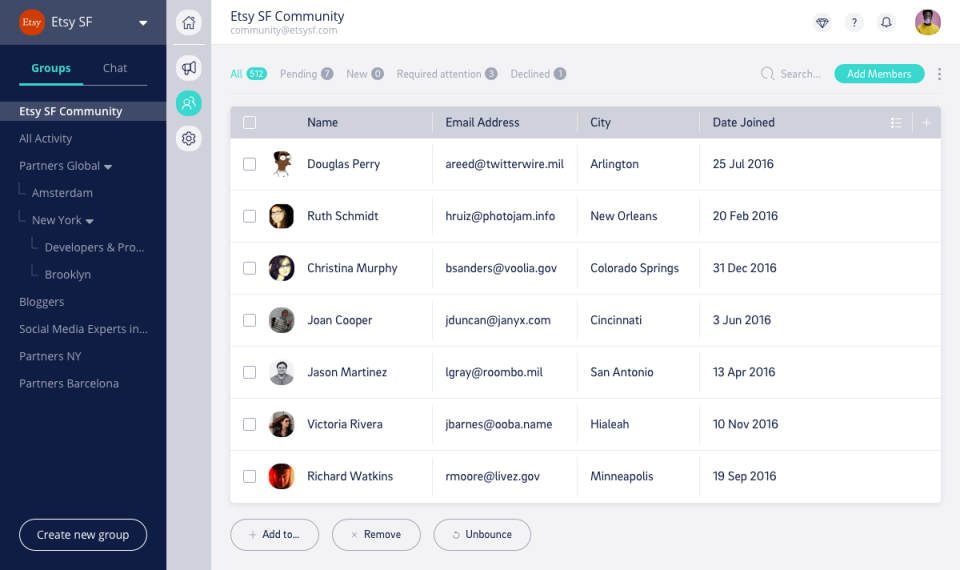960x570 pixels.
Task: Click the Add to... button
Action: click(274, 534)
